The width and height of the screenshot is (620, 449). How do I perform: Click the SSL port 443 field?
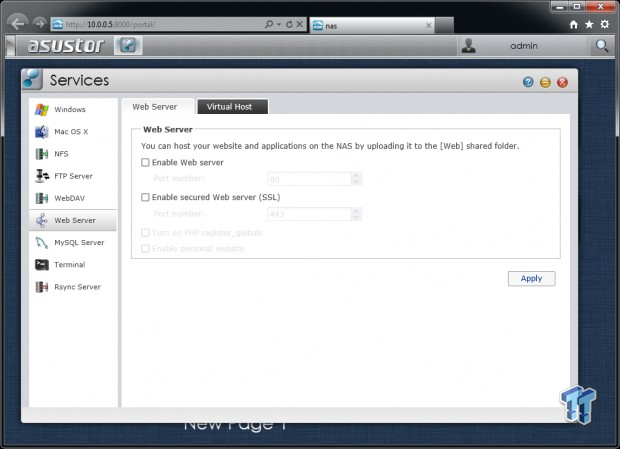point(309,214)
